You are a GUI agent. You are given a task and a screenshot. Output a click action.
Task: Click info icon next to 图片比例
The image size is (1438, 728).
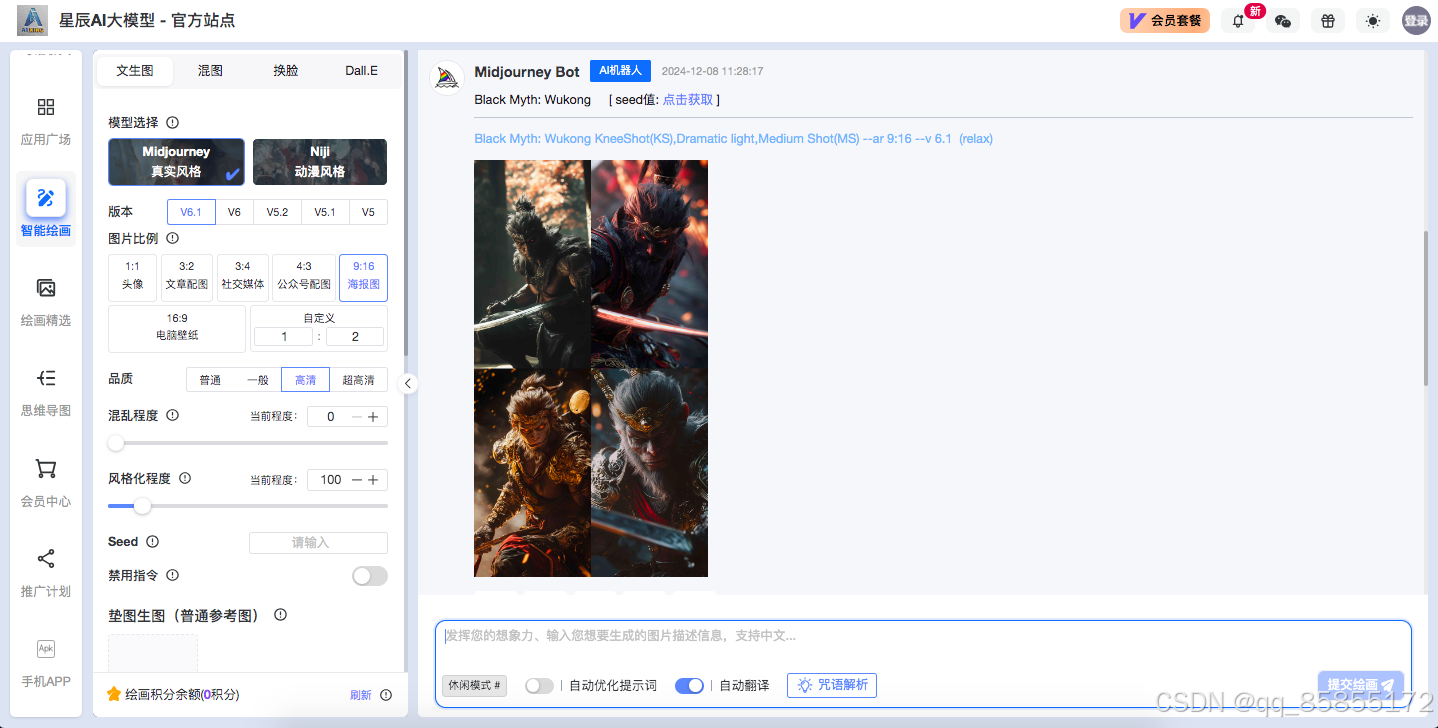(172, 239)
